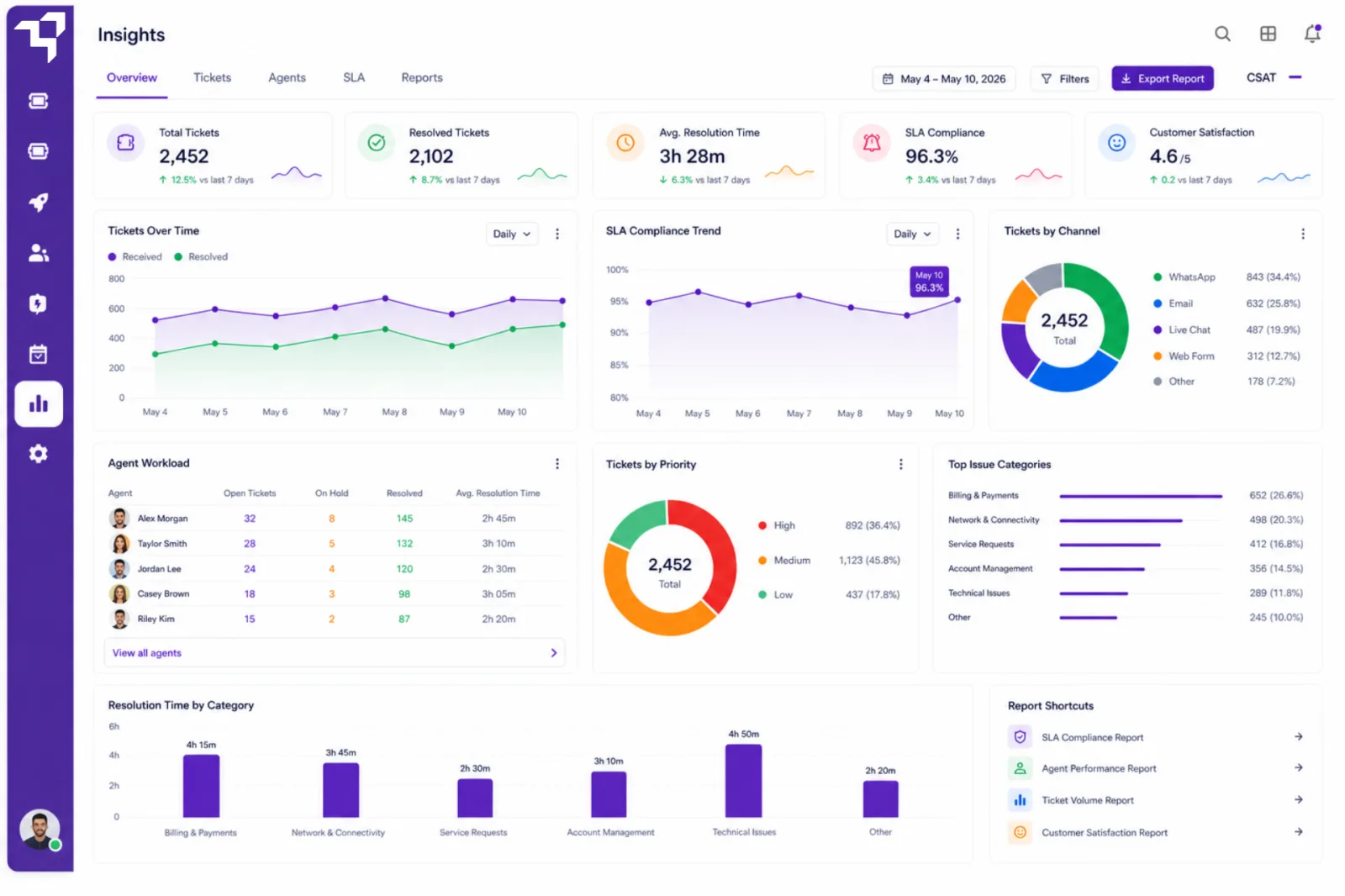
Task: Open settings gear in sidebar
Action: (x=39, y=454)
